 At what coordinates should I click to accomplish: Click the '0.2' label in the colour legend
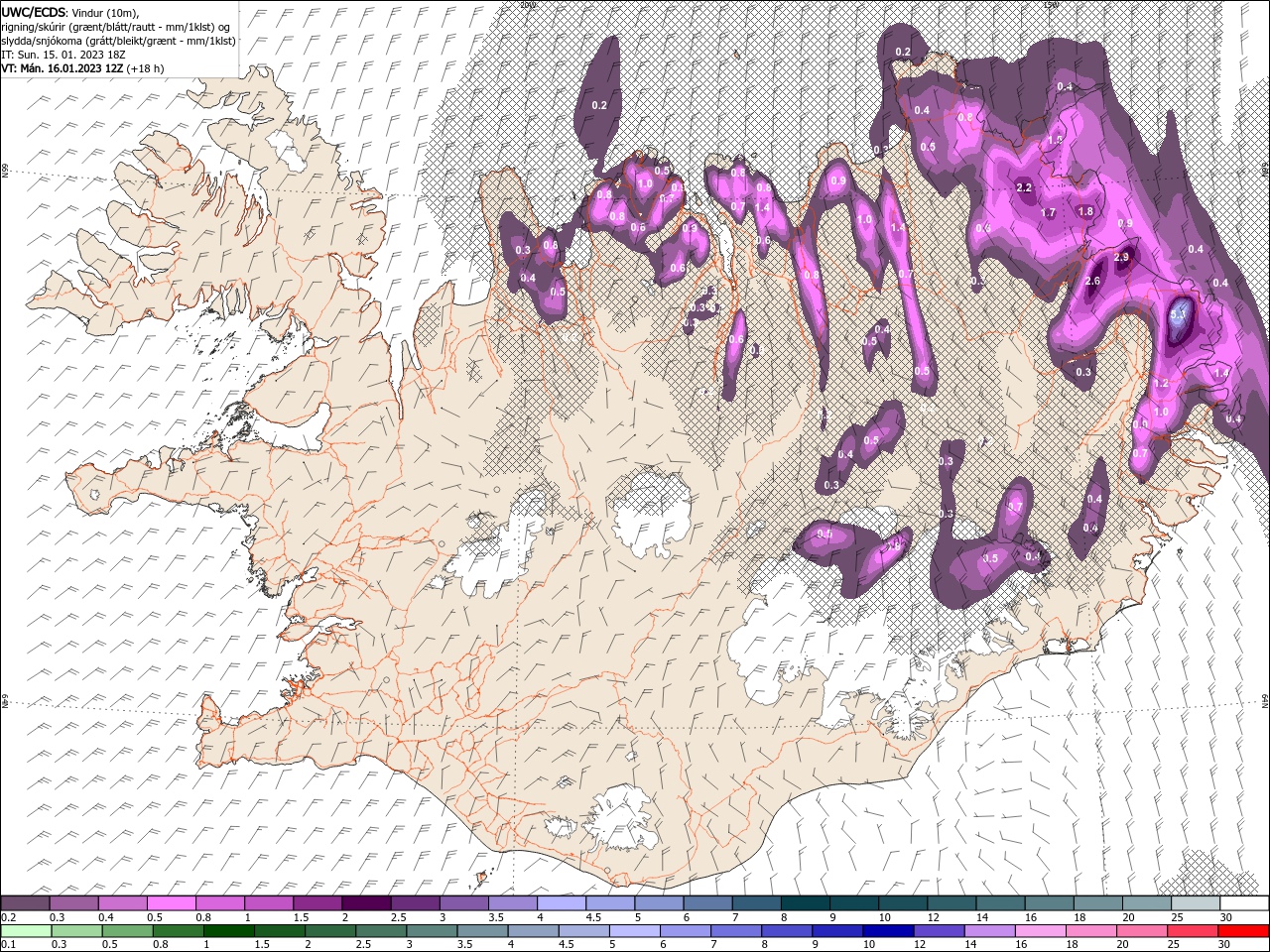[9, 917]
